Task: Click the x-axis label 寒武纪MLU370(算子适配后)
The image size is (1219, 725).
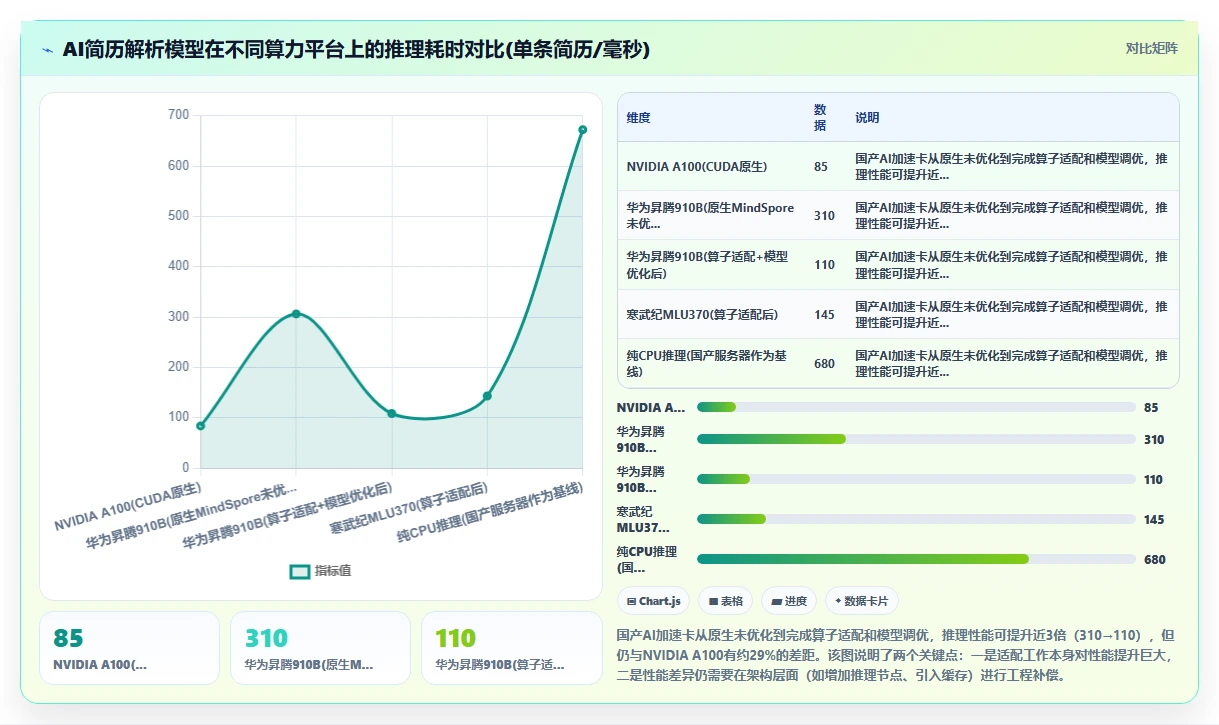Action: coord(409,508)
